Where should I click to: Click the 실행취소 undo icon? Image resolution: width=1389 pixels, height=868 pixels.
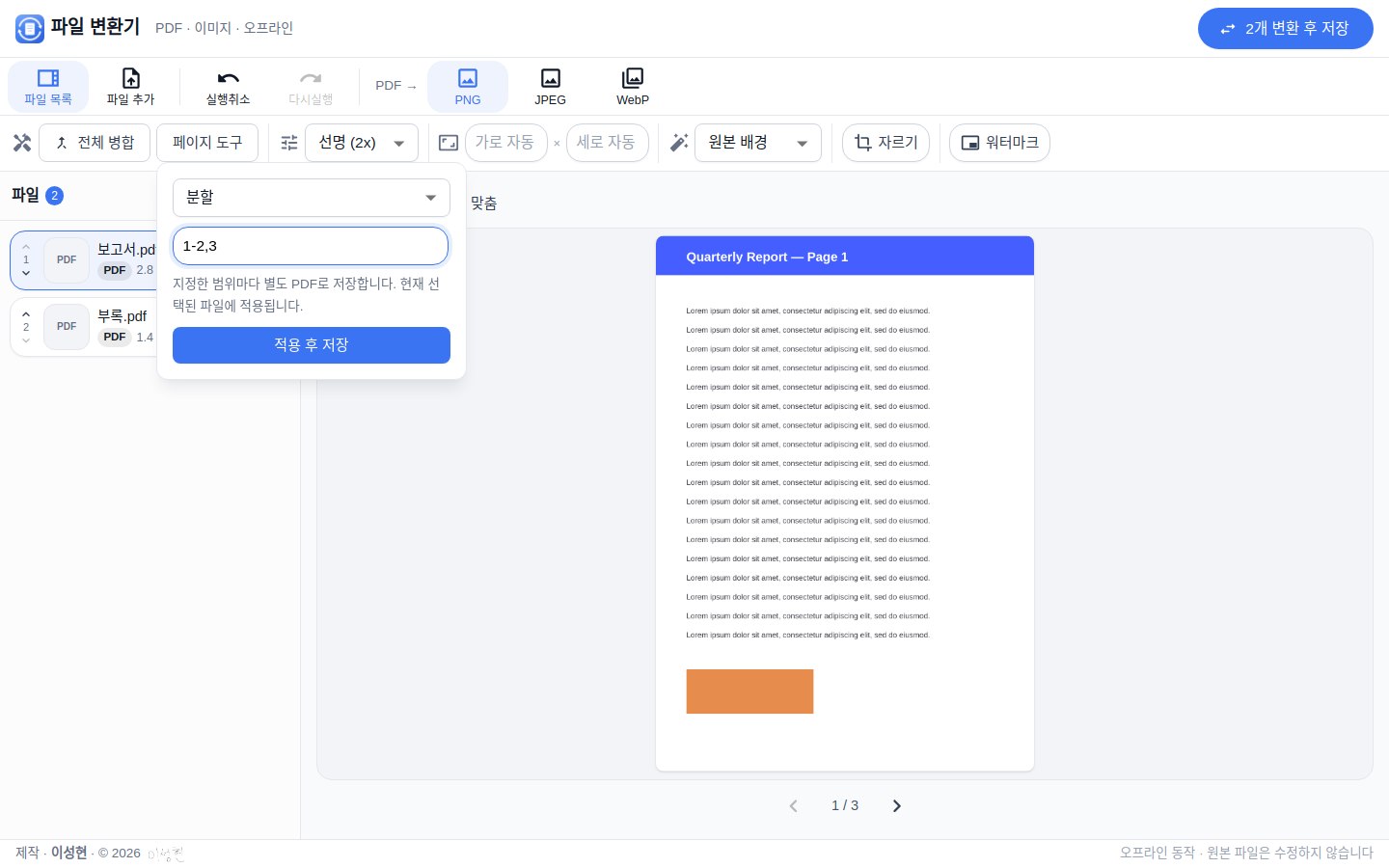tap(228, 78)
